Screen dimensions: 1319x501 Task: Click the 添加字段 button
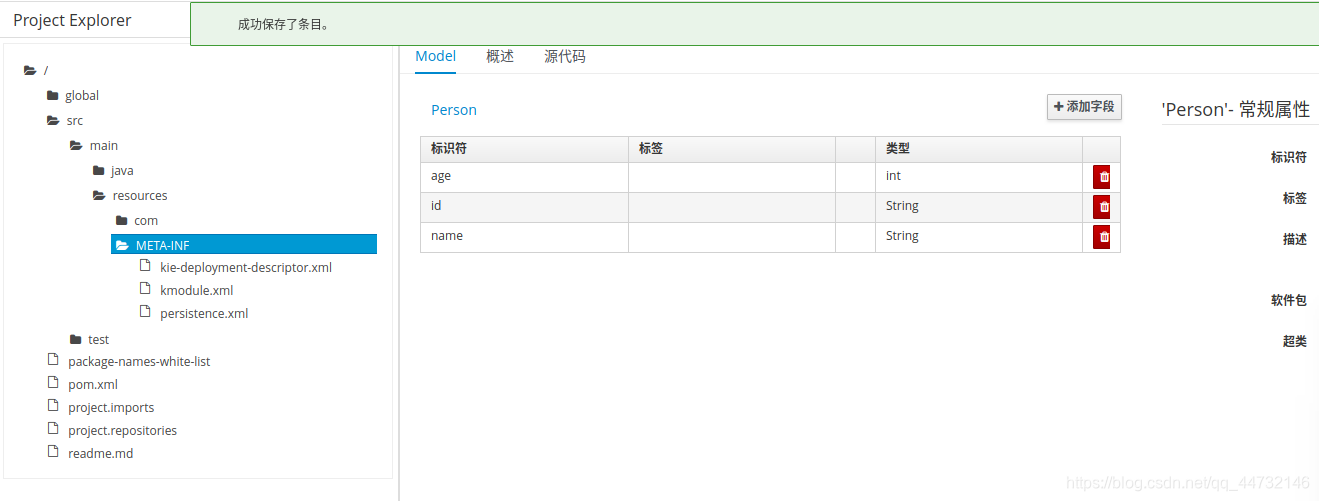pos(1084,107)
